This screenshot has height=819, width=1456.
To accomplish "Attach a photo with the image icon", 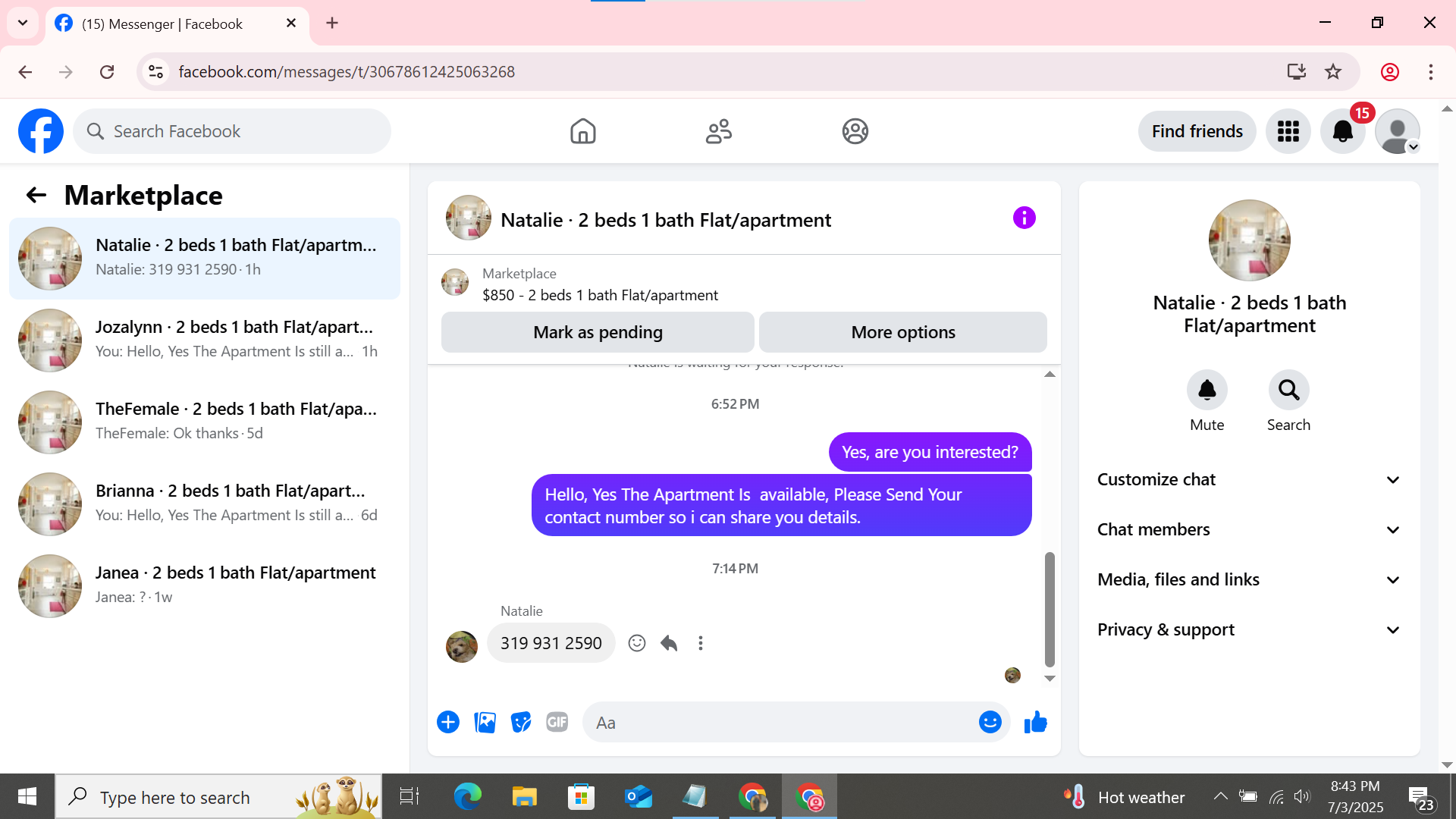I will coord(485,723).
